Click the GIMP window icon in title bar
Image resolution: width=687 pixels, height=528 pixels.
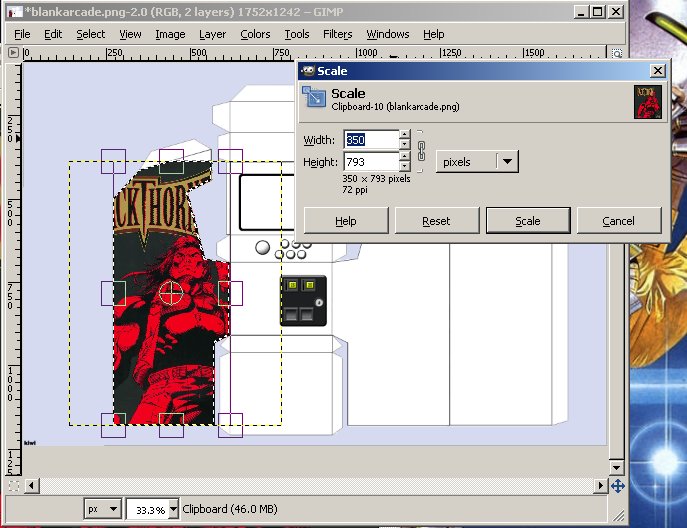tap(15, 12)
